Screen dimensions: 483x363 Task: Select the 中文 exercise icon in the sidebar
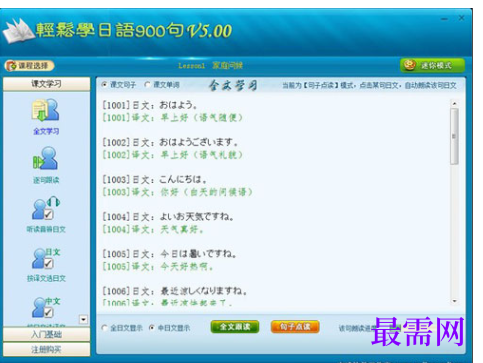click(x=46, y=307)
